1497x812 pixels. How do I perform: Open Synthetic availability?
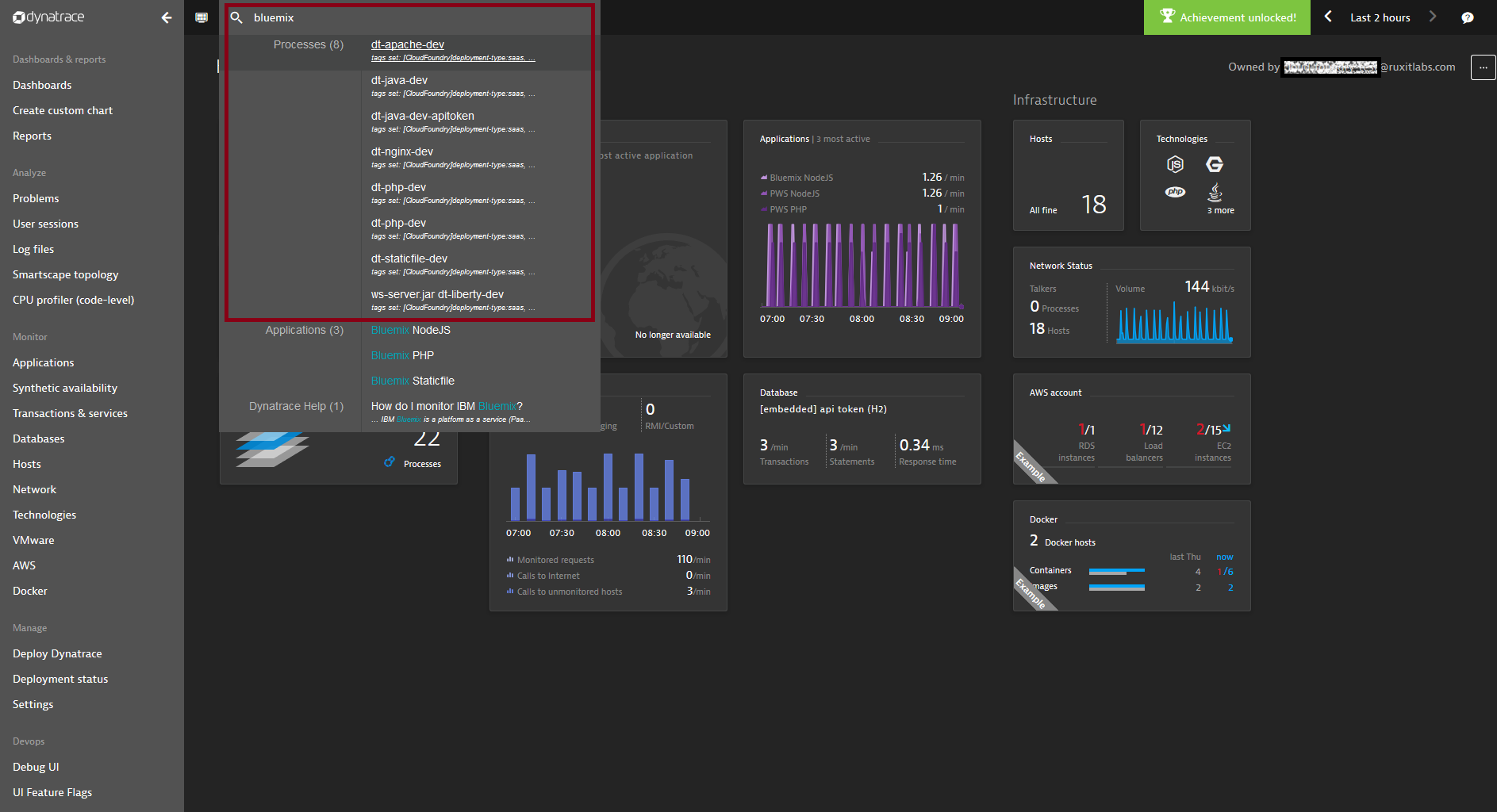(x=65, y=388)
